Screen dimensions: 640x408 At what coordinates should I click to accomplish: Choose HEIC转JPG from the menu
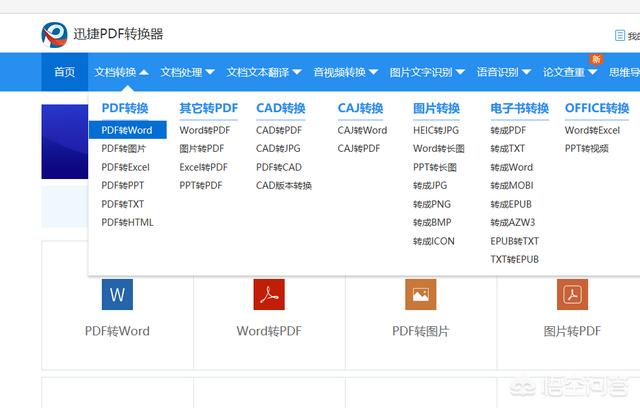(x=436, y=130)
